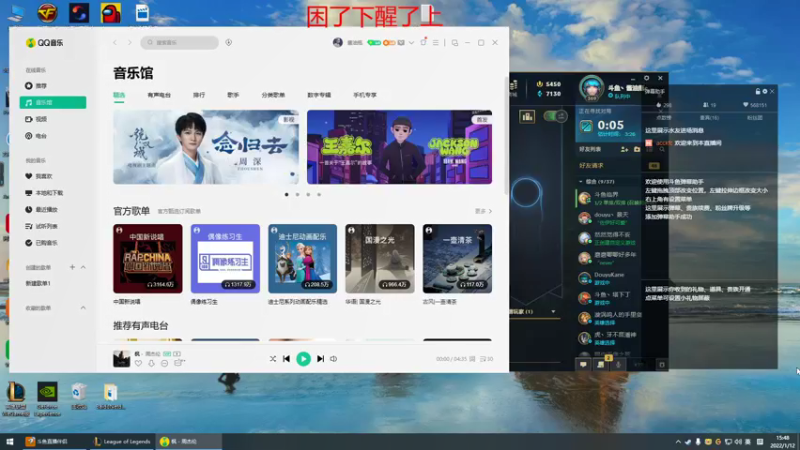
Task: Switch to the 数字专辑 tab
Action: (319, 95)
